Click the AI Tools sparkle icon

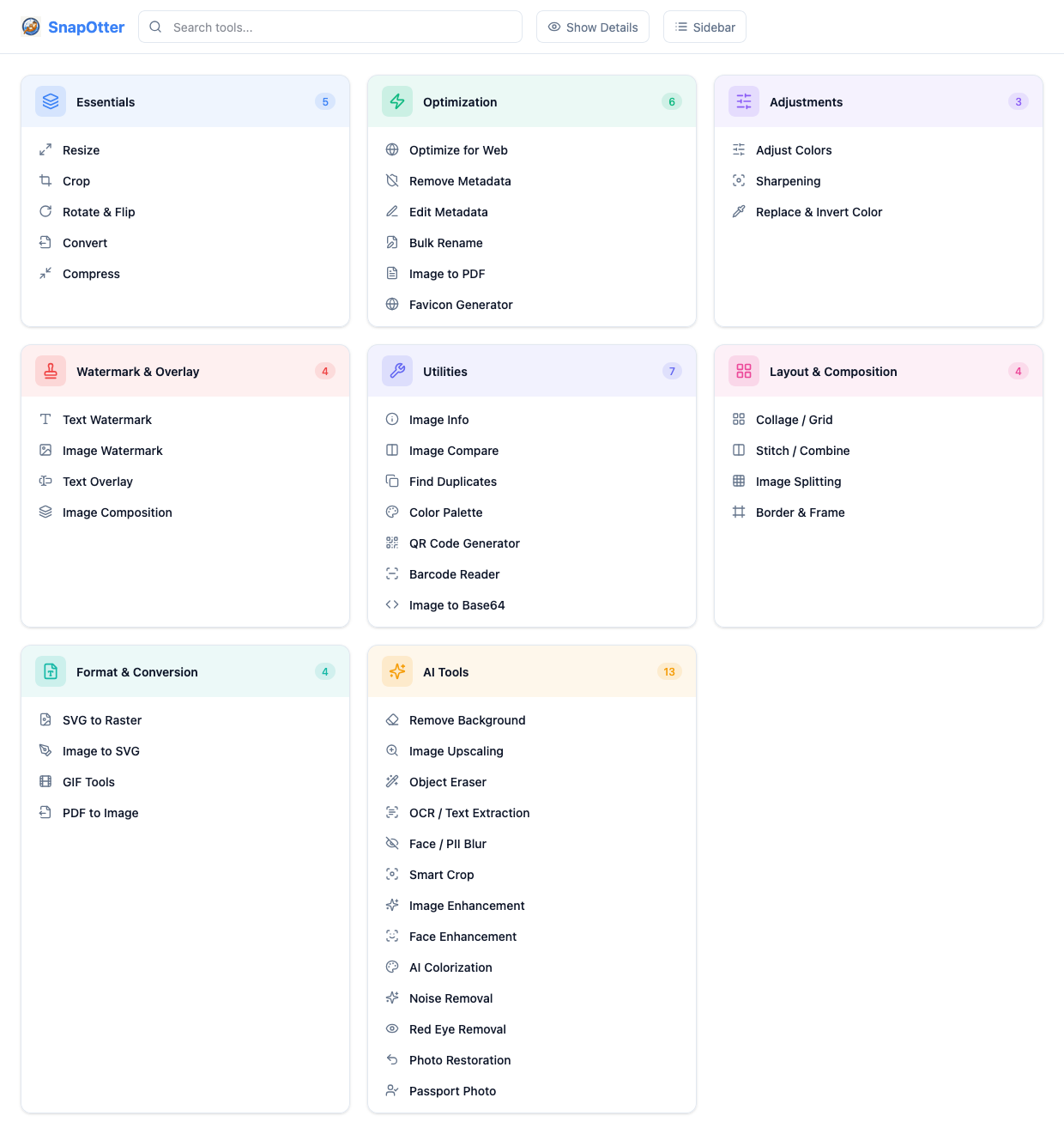coord(397,671)
